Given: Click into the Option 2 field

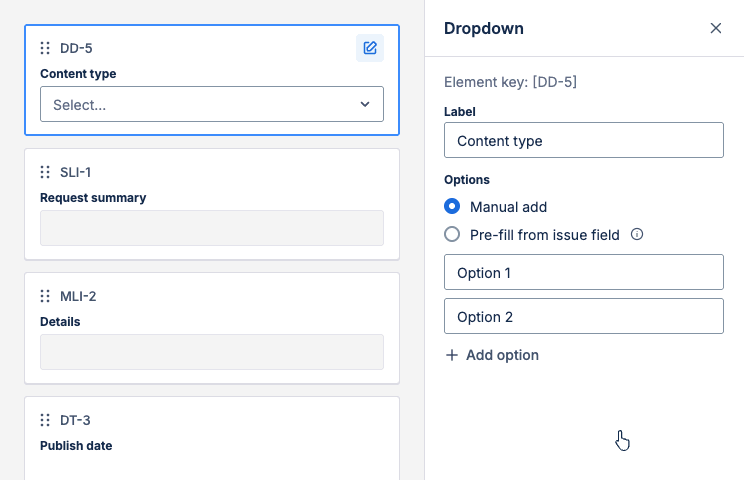Looking at the screenshot, I should (x=584, y=316).
